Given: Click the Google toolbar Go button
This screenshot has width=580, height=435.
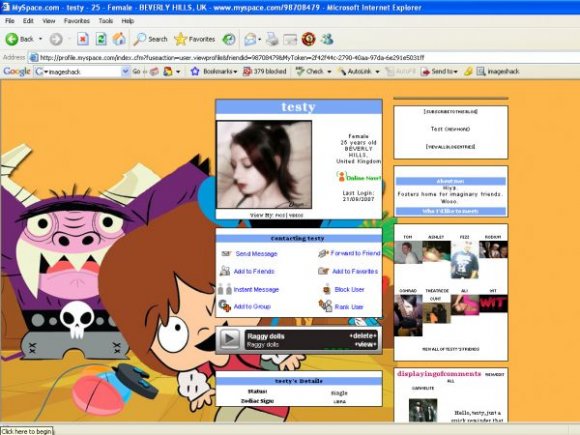Looking at the screenshot, I should [x=136, y=71].
